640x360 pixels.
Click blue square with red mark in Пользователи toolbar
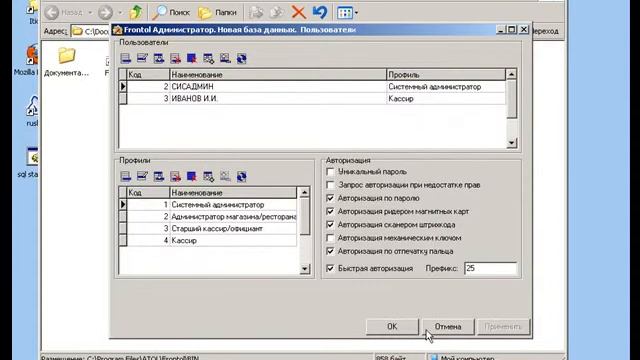pos(192,58)
